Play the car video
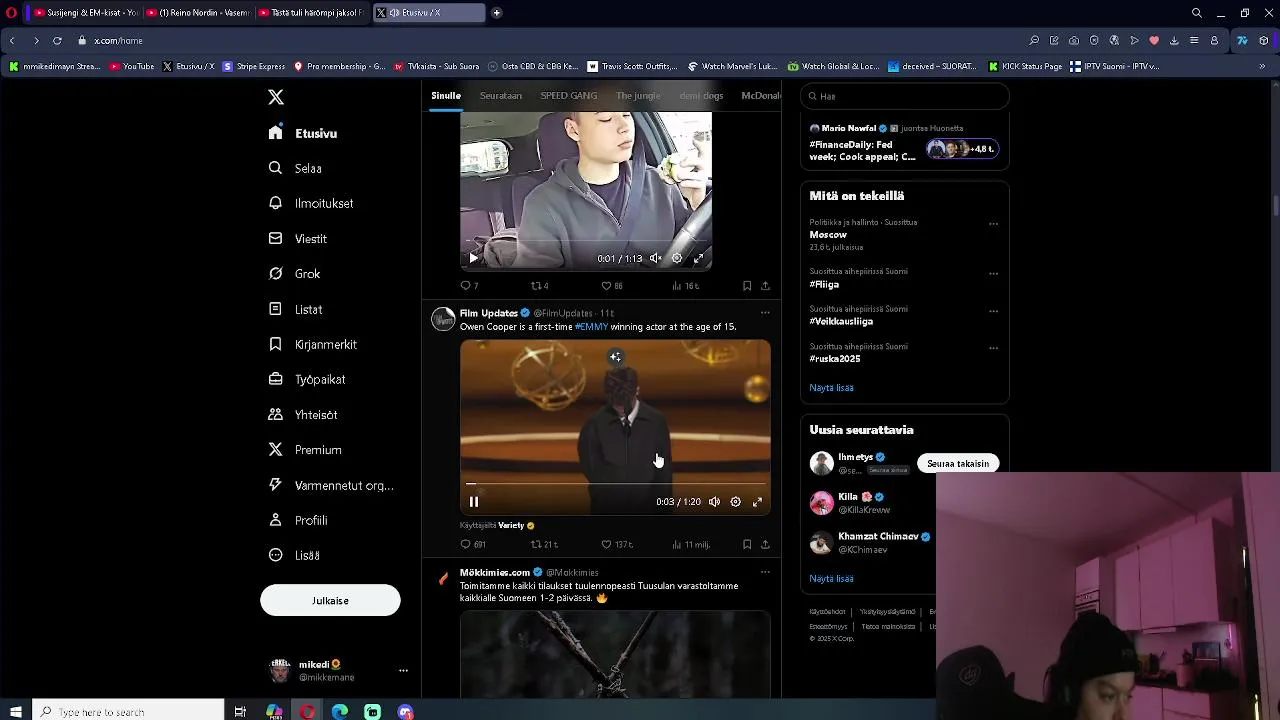 tap(474, 258)
